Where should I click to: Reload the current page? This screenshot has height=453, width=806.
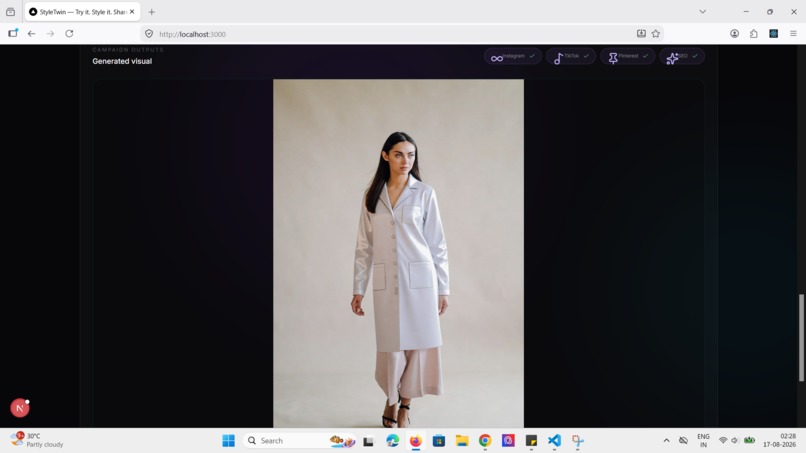coord(69,33)
